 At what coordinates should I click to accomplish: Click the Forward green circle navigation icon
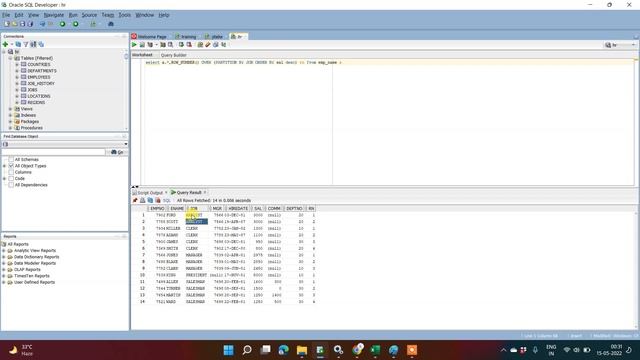[76, 24]
